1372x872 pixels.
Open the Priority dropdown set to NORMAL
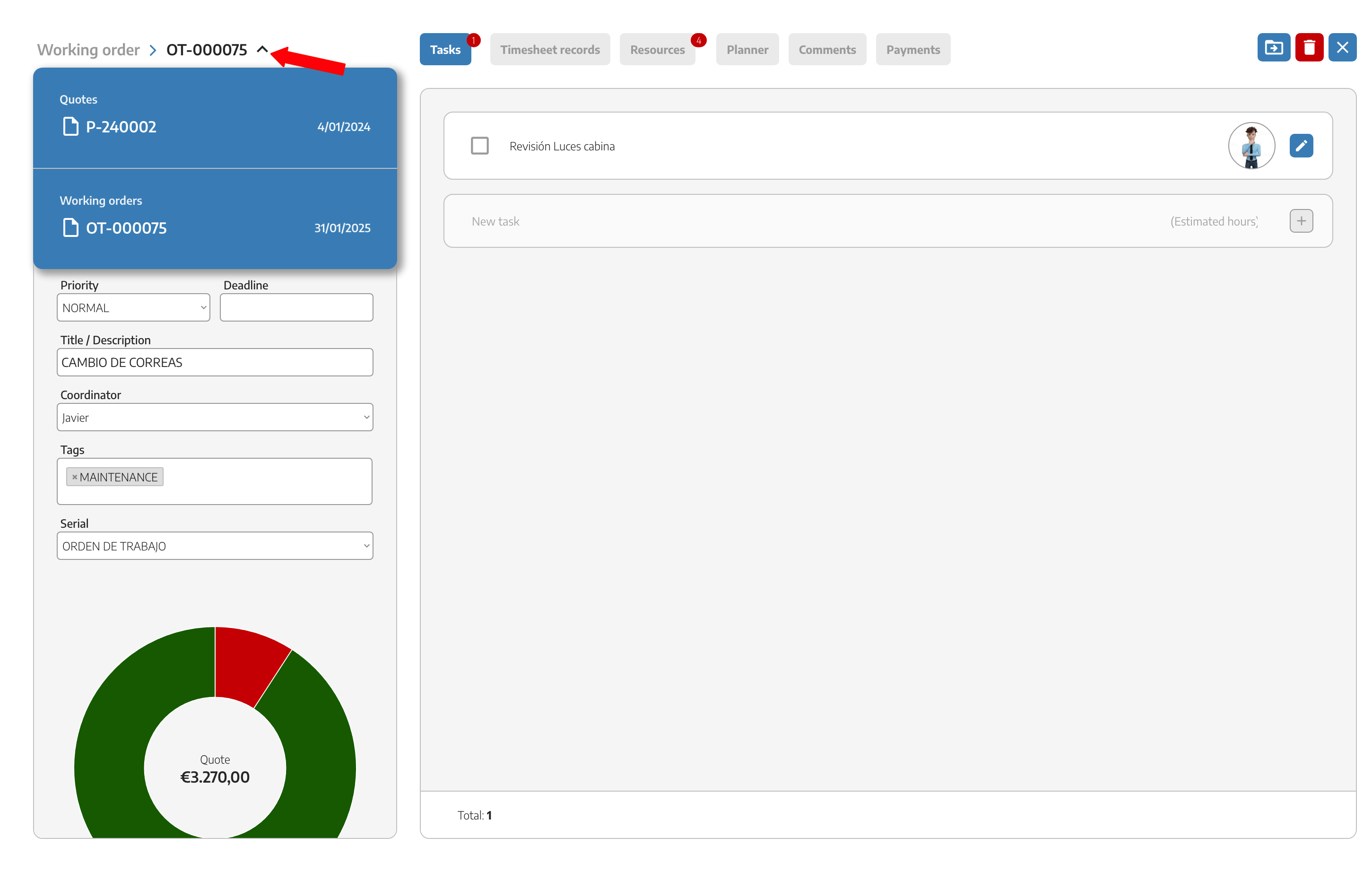[133, 308]
